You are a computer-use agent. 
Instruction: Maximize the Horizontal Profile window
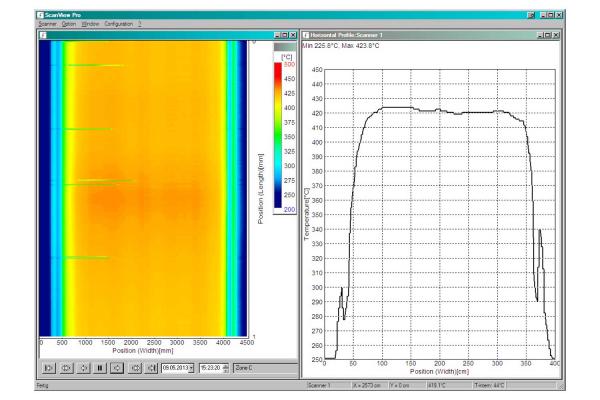coord(546,36)
